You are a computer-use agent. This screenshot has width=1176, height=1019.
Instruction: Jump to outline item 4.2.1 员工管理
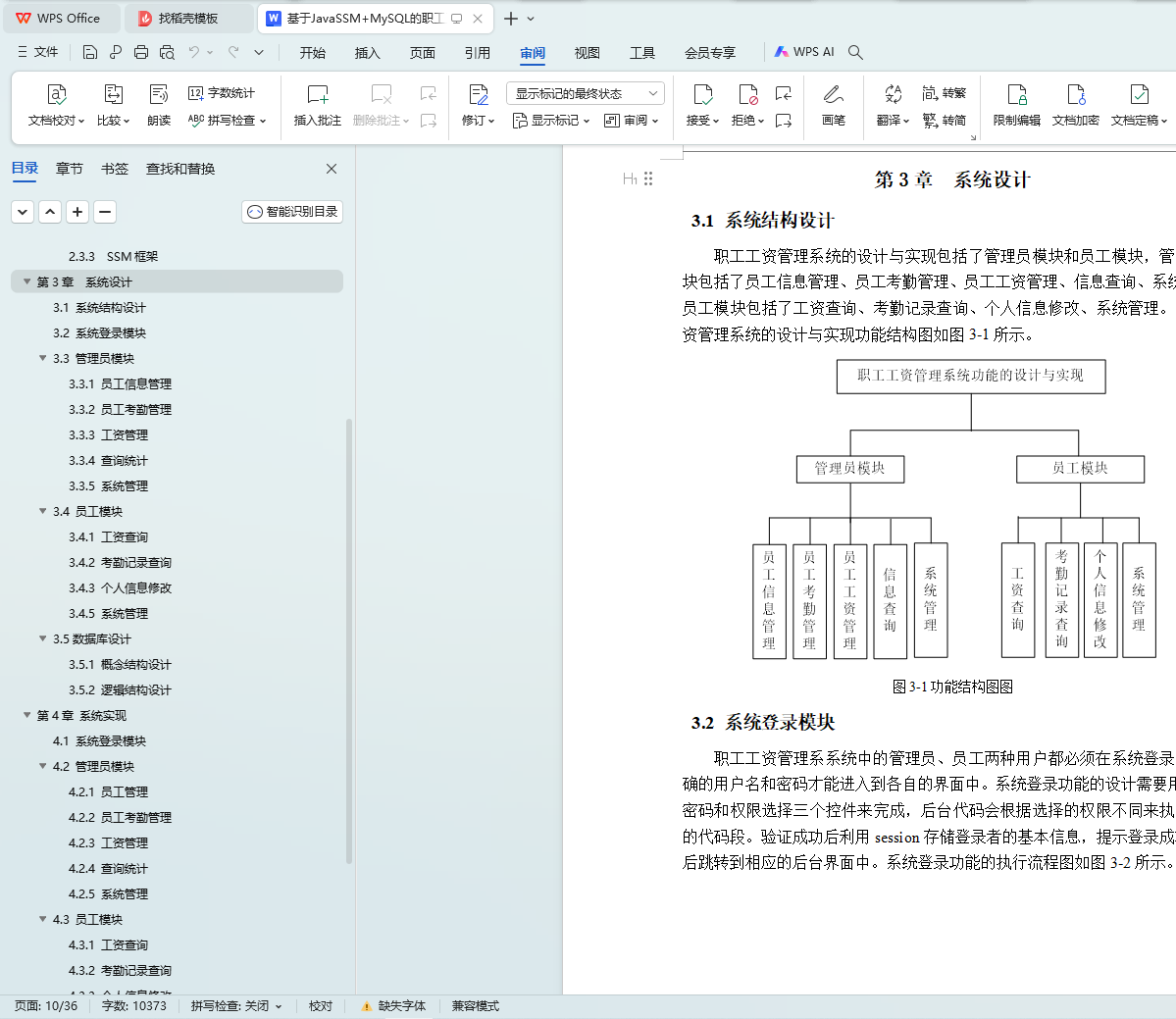click(x=108, y=791)
